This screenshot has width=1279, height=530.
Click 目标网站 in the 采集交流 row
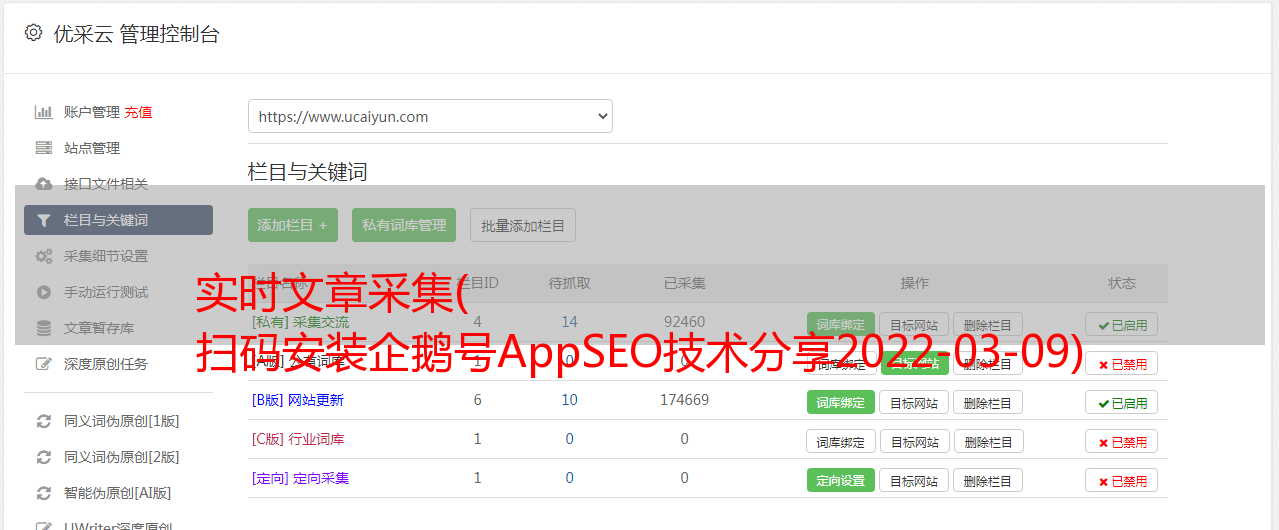(x=914, y=324)
